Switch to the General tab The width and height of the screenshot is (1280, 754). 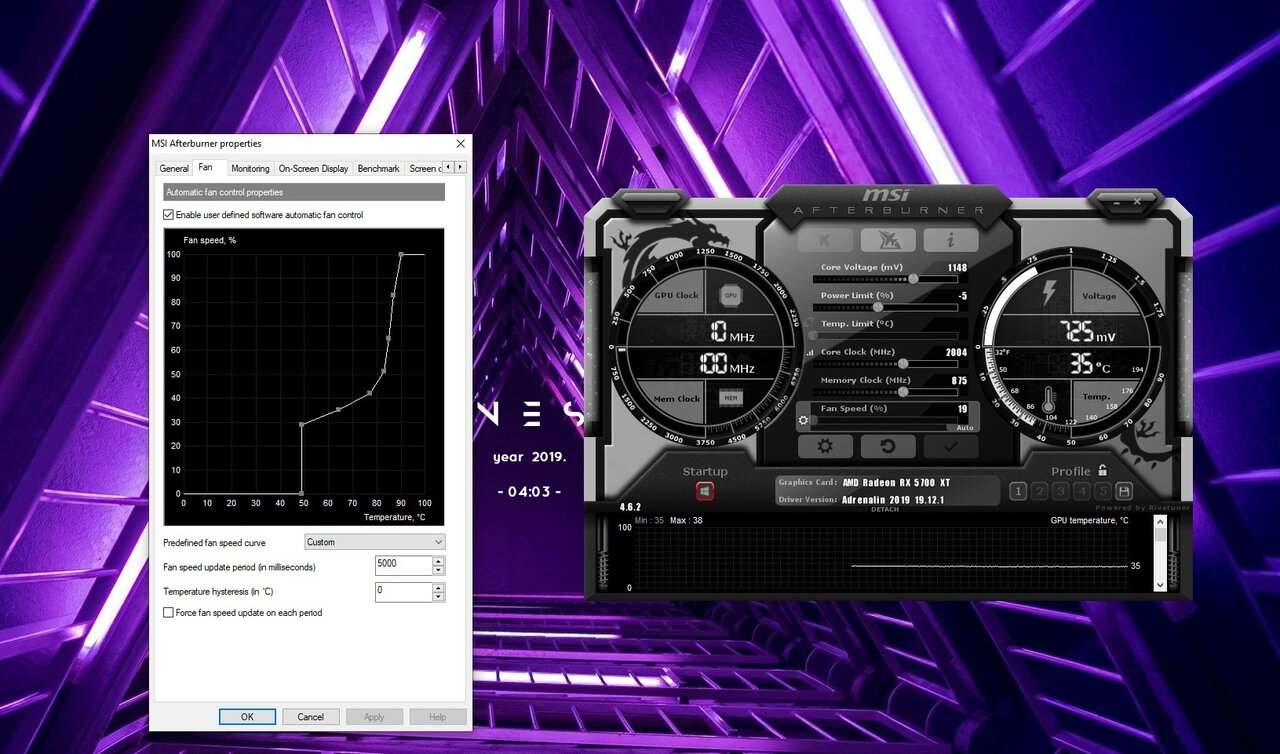(x=174, y=169)
